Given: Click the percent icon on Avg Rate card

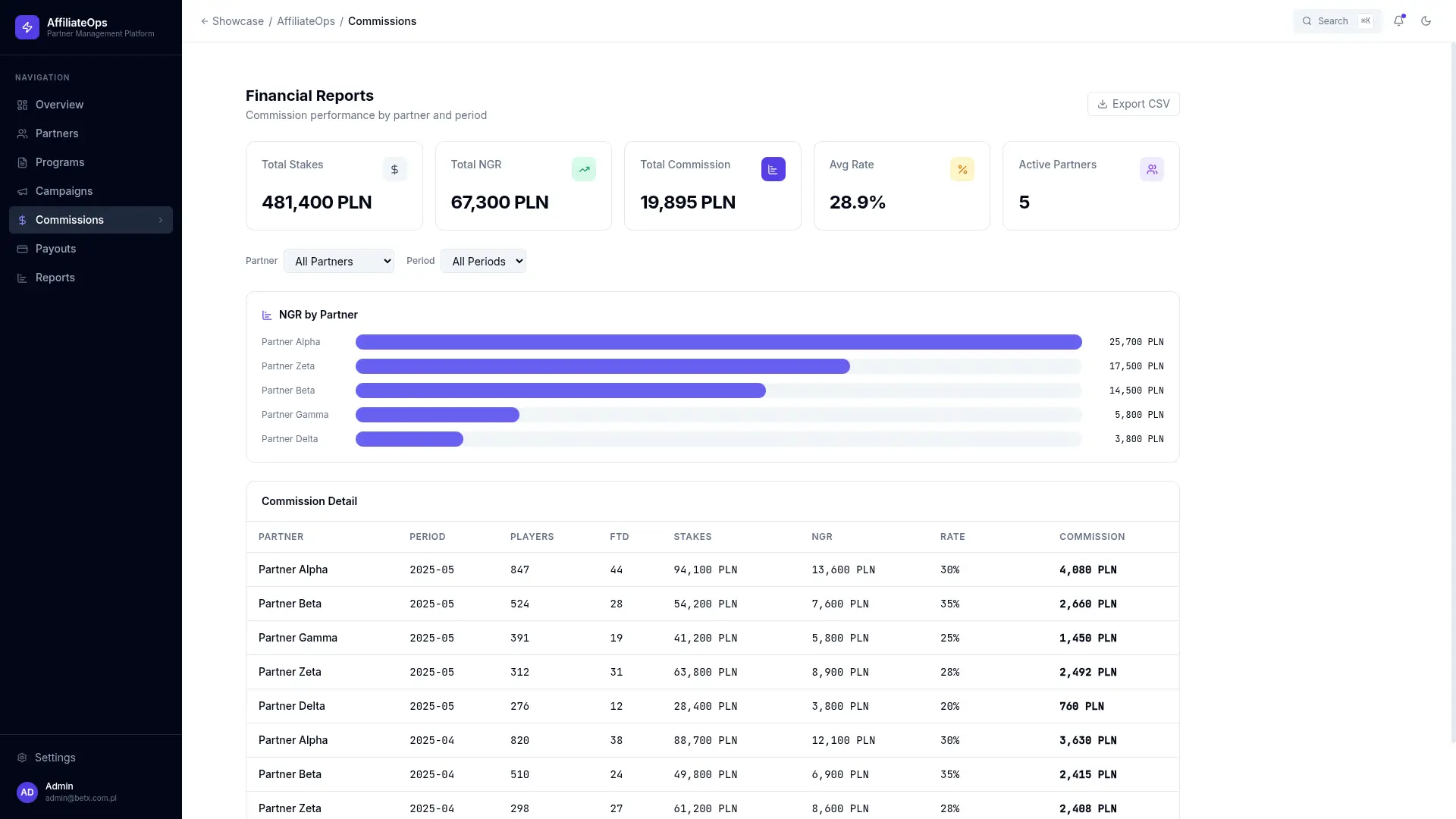Looking at the screenshot, I should coord(962,169).
